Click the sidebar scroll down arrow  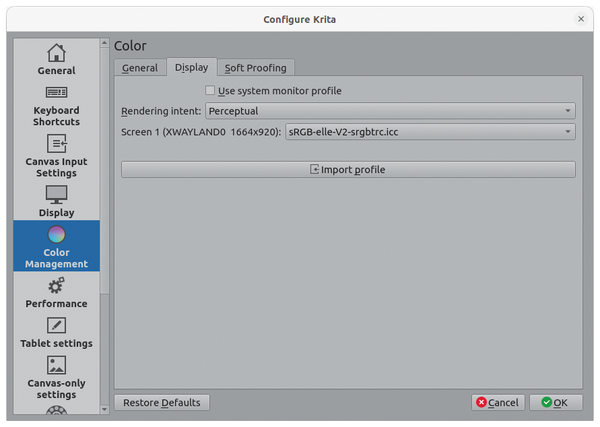tap(105, 408)
